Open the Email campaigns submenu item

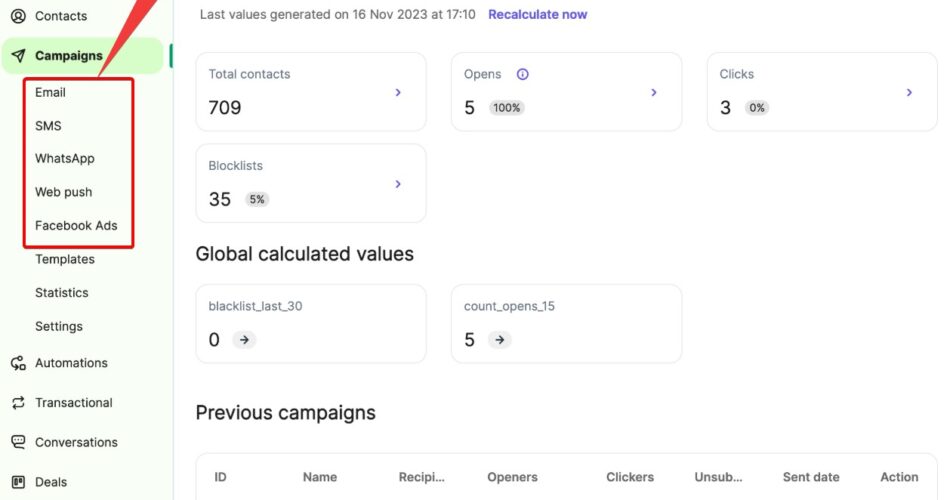click(50, 92)
